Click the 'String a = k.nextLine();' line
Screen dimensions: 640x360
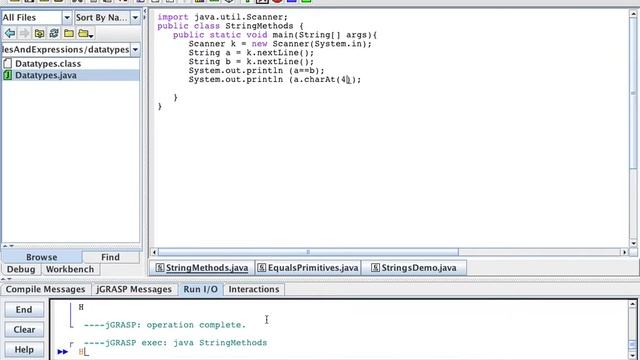pos(251,53)
